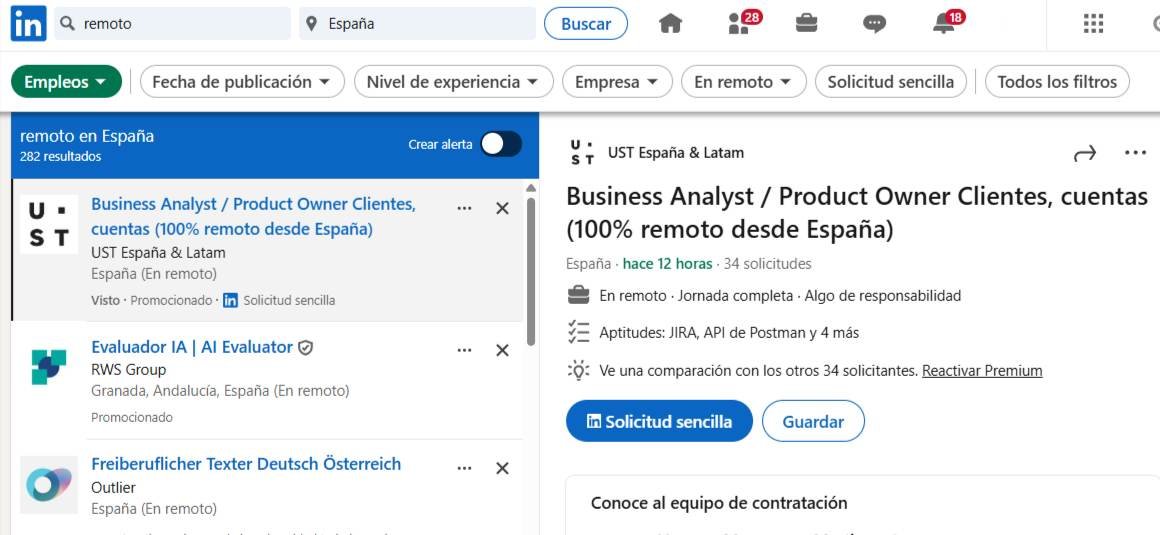1160x535 pixels.
Task: Open more options for Freiberuflicher Texter listing
Action: point(465,468)
